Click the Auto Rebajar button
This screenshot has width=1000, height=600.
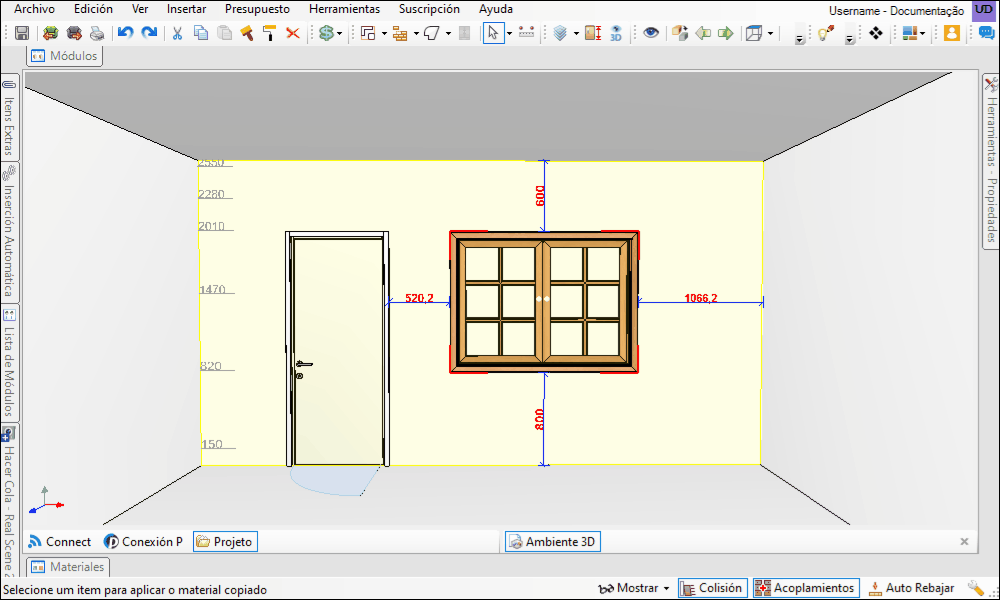(912, 588)
